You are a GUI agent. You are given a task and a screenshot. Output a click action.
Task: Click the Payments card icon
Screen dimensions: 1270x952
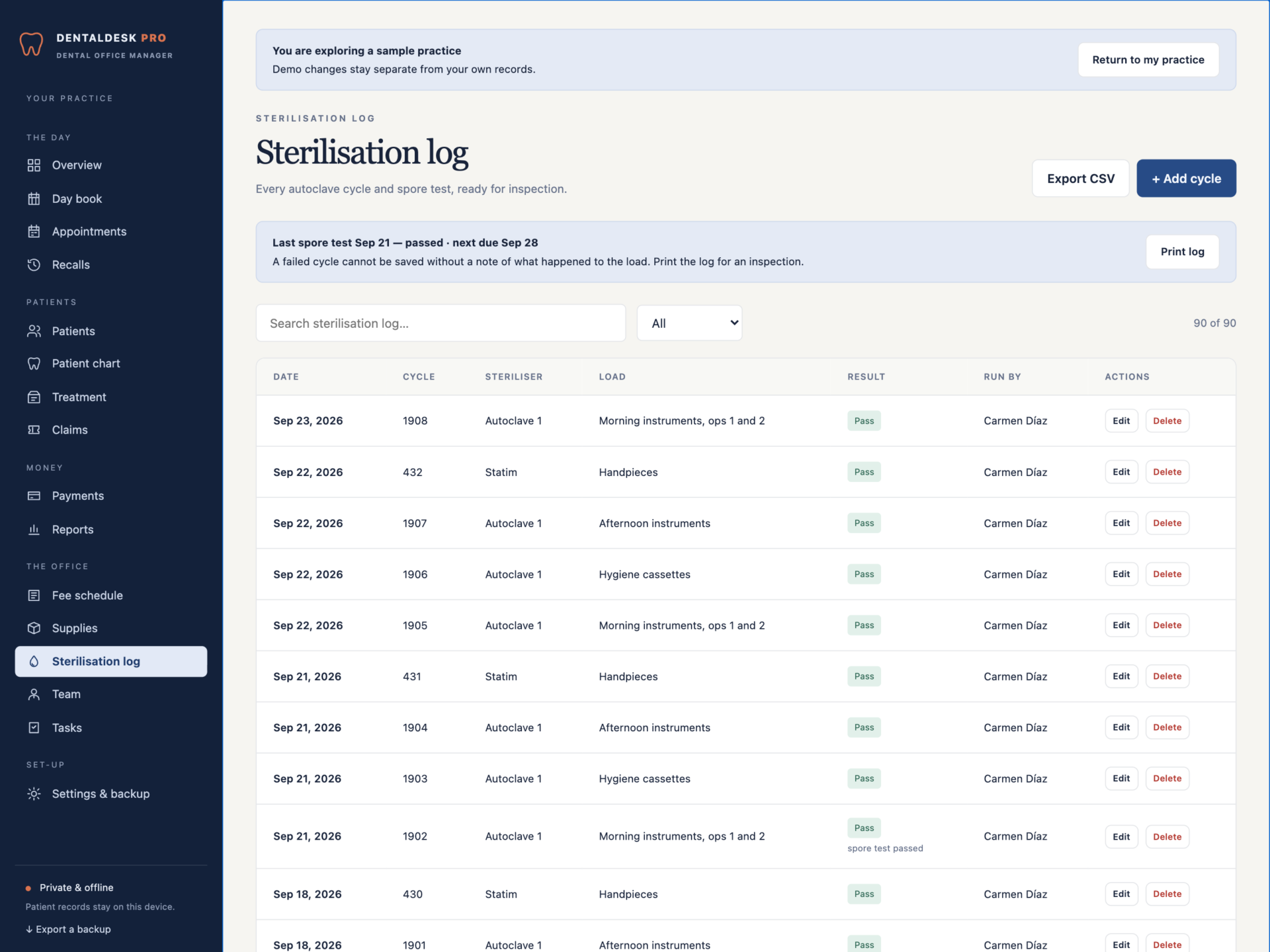point(34,496)
